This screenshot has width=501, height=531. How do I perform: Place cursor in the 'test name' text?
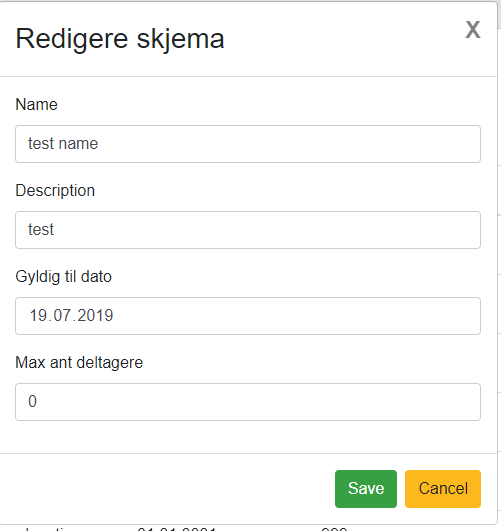pyautogui.click(x=63, y=144)
